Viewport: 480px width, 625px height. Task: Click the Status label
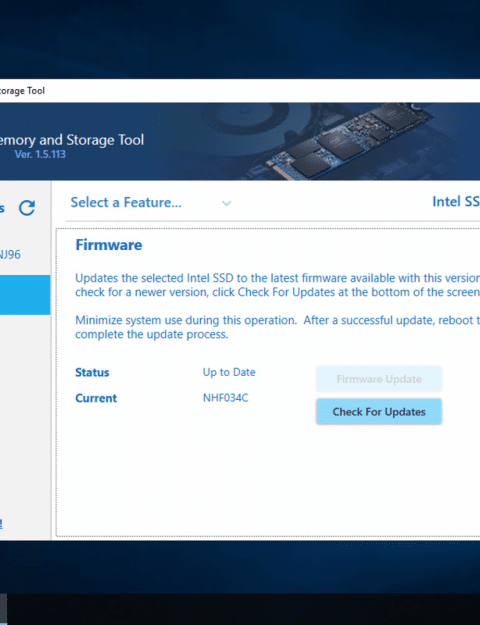[92, 372]
